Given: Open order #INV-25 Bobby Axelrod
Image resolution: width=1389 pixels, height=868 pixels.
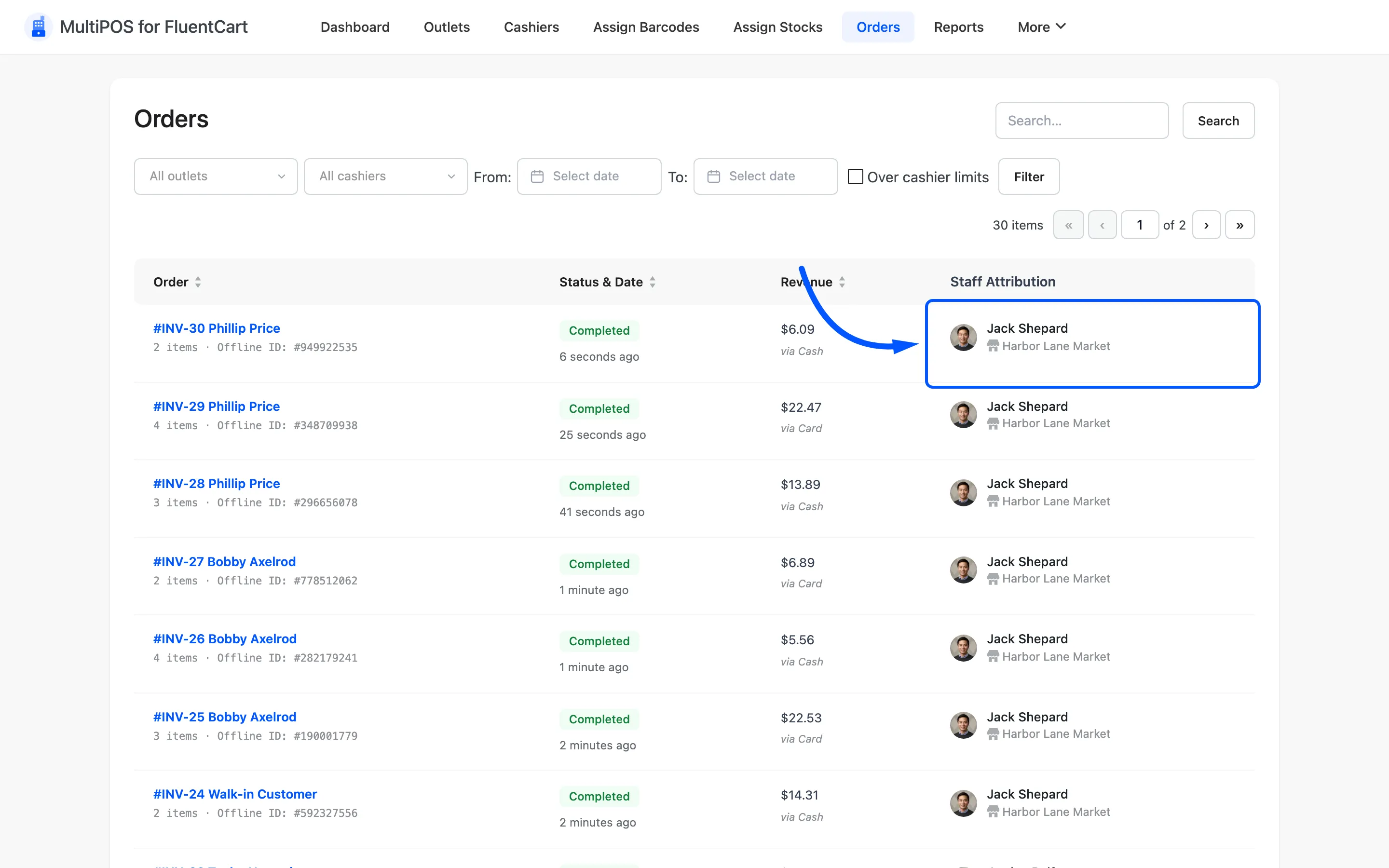Looking at the screenshot, I should [x=224, y=717].
